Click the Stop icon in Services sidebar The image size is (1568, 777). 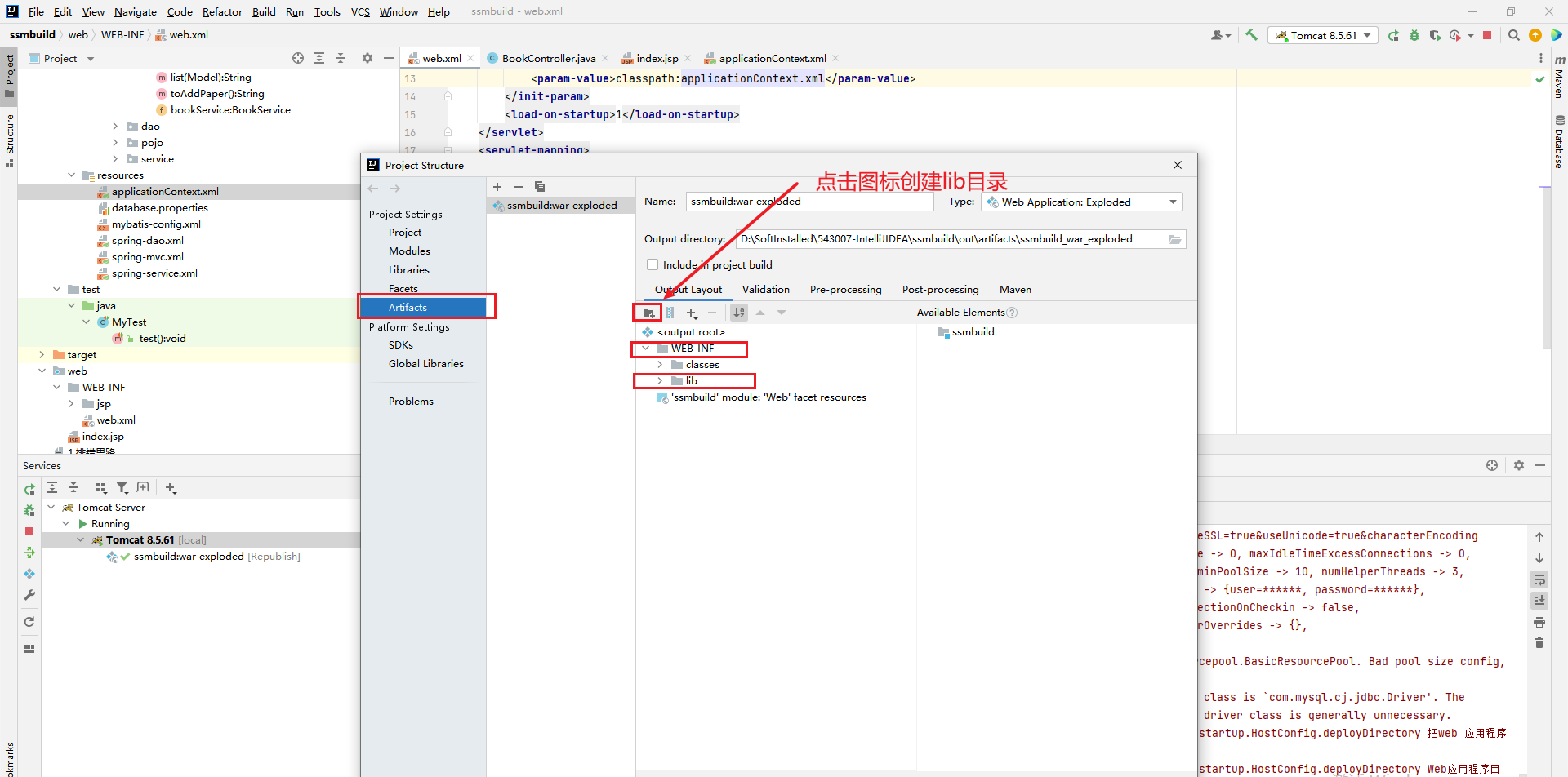(x=29, y=531)
